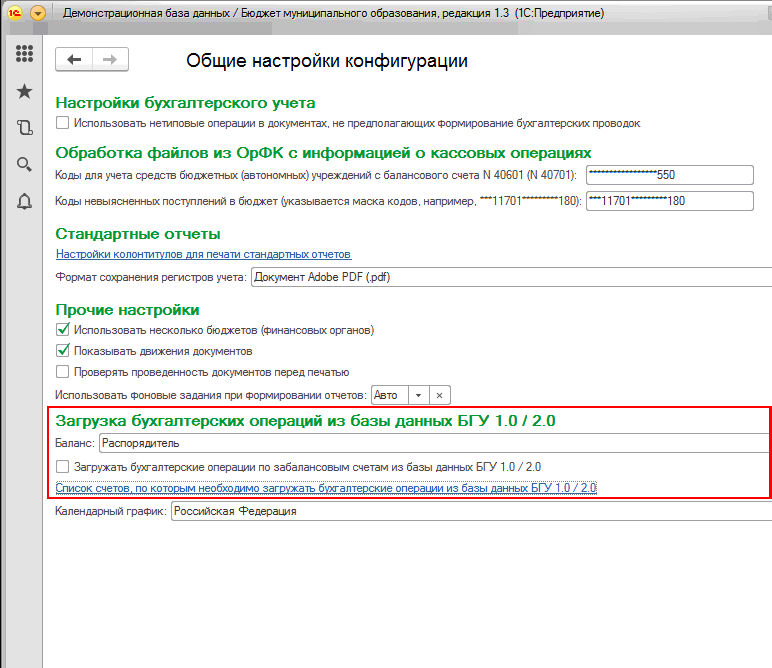The height and width of the screenshot is (668, 772).
Task: Toggle 'Использовать несколько бюджетов' checkbox
Action: pyautogui.click(x=63, y=330)
